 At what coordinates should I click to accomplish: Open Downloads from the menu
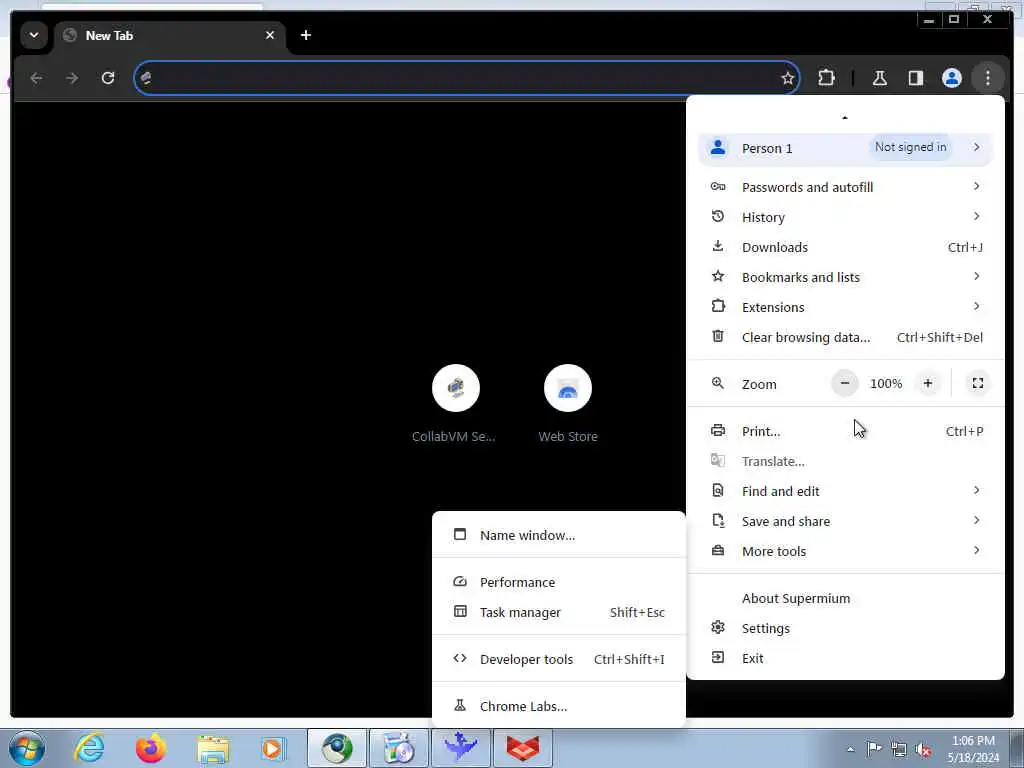[x=845, y=248]
